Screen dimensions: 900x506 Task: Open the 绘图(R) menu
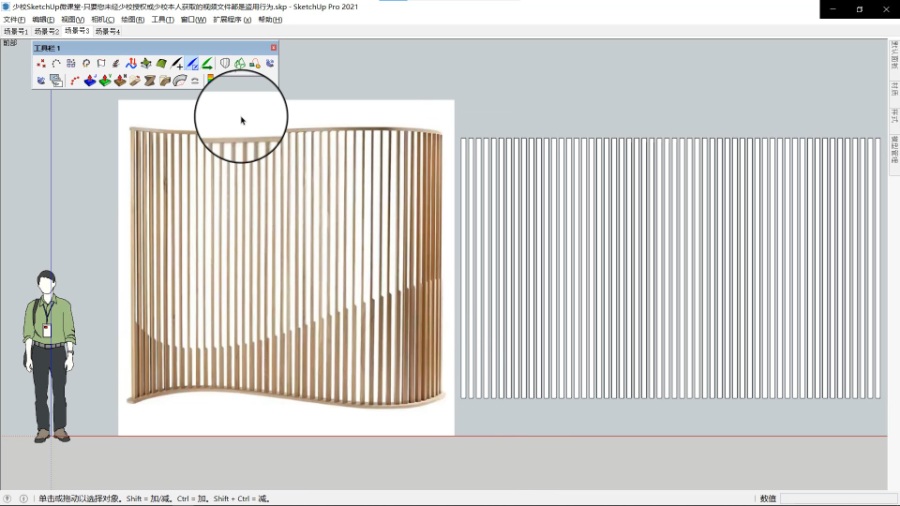click(x=133, y=20)
